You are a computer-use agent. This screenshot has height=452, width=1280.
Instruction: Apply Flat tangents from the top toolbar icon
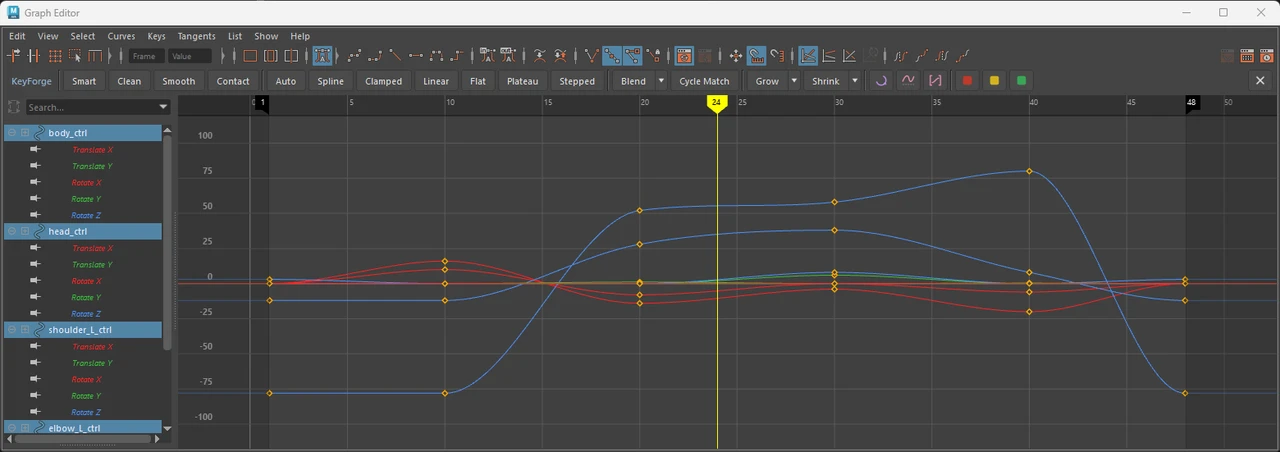point(416,56)
